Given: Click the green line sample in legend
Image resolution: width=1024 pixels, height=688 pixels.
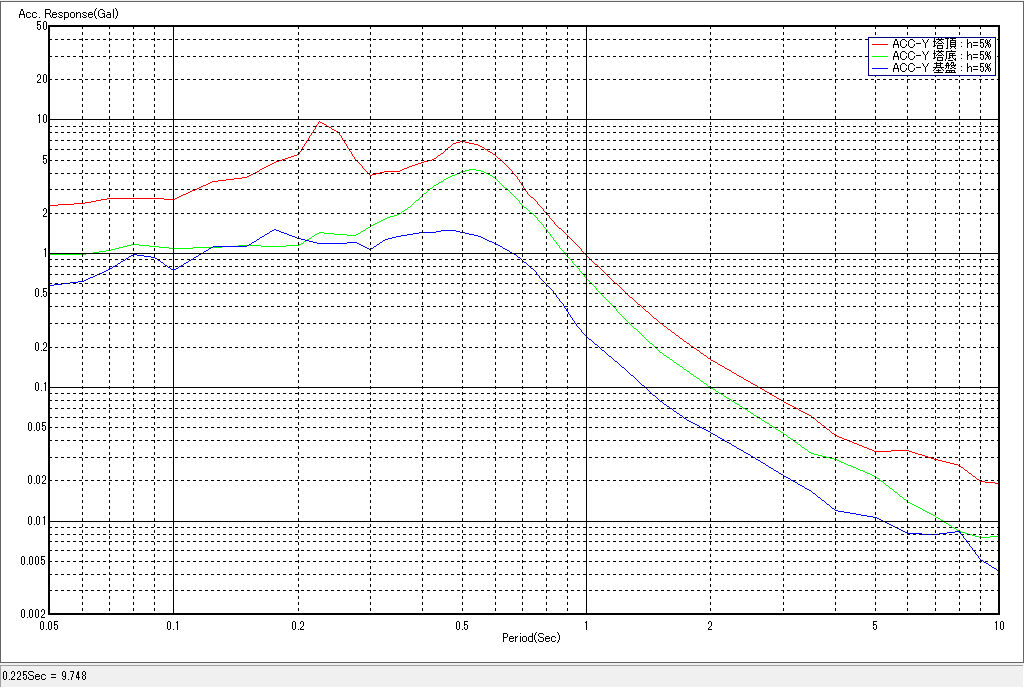Looking at the screenshot, I should coord(879,56).
